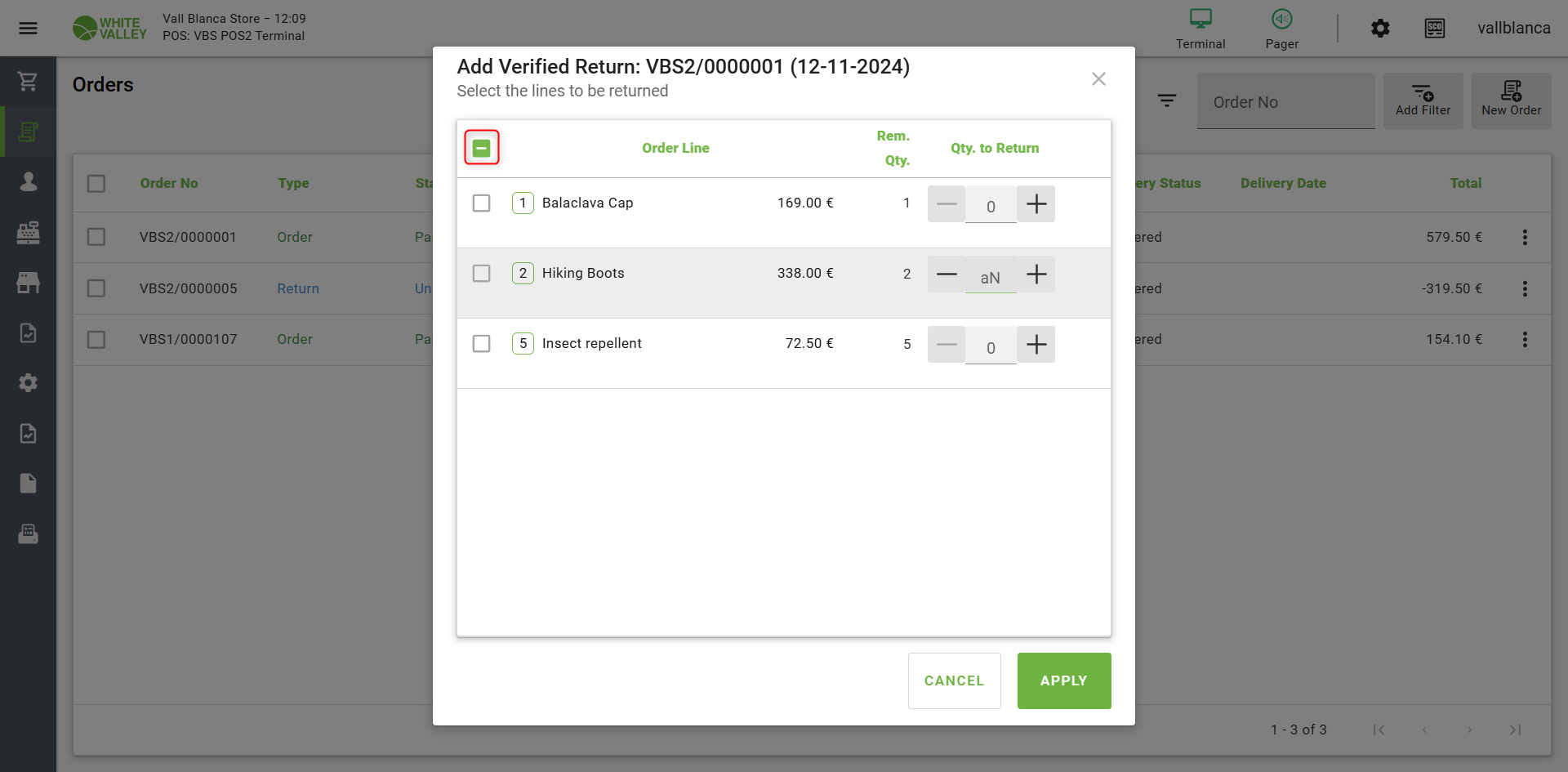Image resolution: width=1568 pixels, height=772 pixels.
Task: Open the Pager icon
Action: [1281, 29]
